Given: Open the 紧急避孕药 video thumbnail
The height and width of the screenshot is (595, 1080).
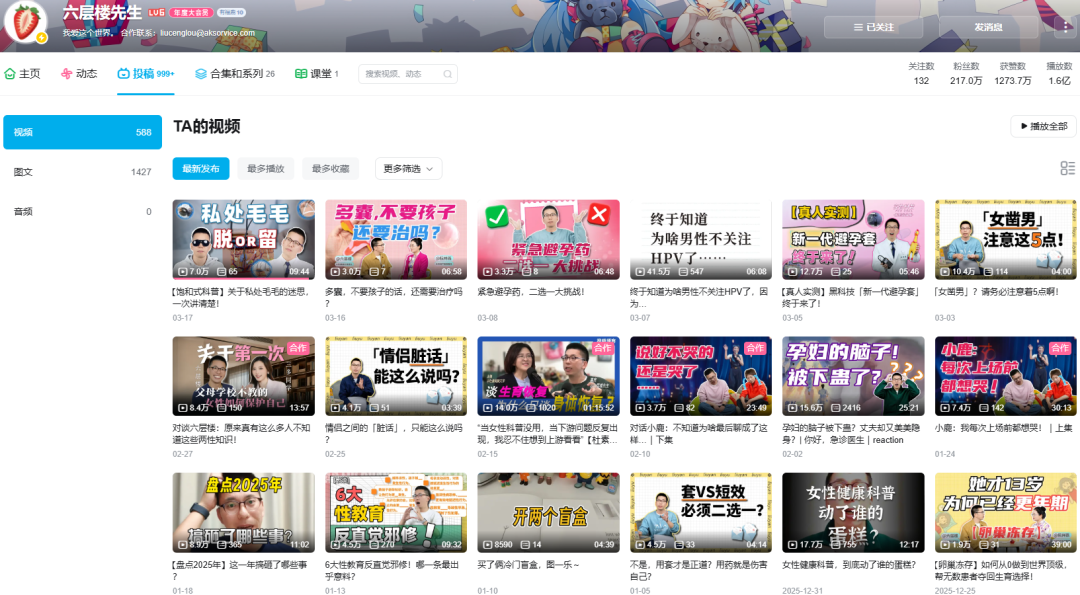Looking at the screenshot, I should [x=548, y=240].
